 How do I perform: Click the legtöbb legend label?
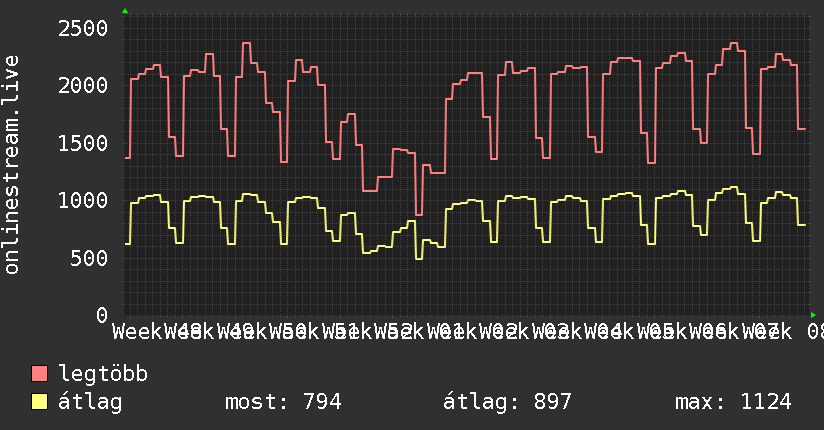(103, 373)
